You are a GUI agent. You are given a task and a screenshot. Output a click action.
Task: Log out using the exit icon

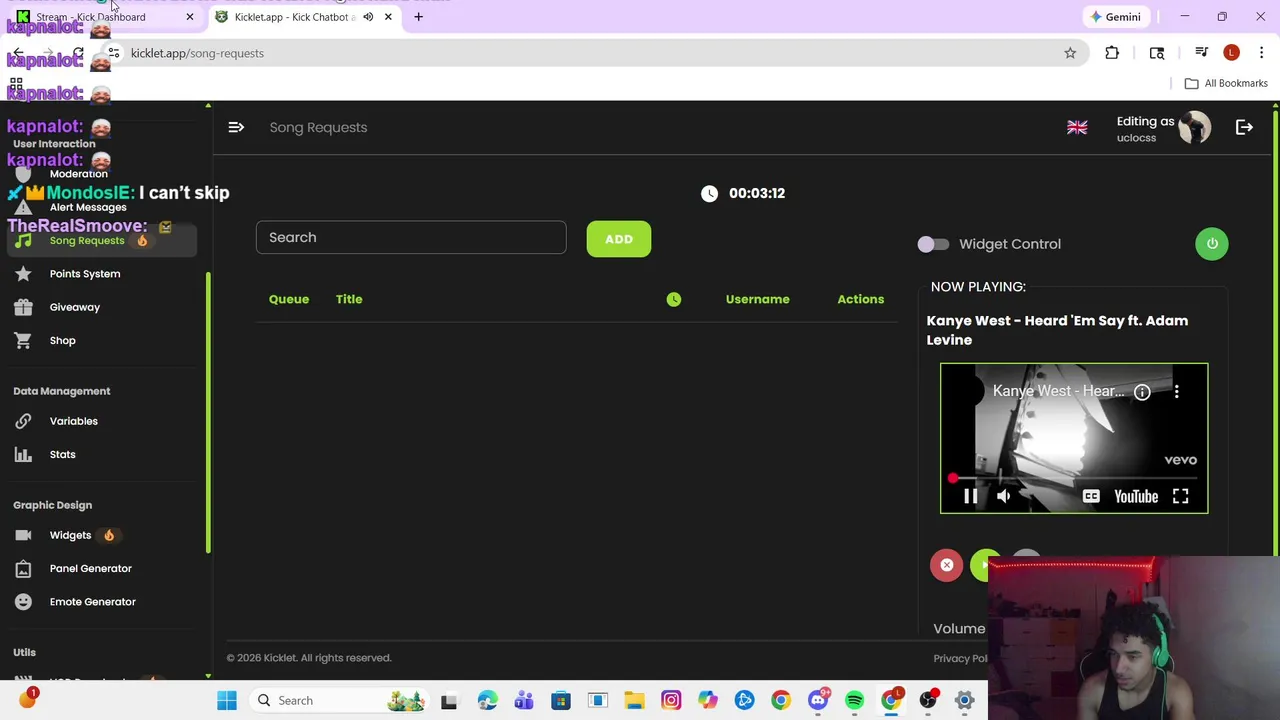pyautogui.click(x=1244, y=127)
